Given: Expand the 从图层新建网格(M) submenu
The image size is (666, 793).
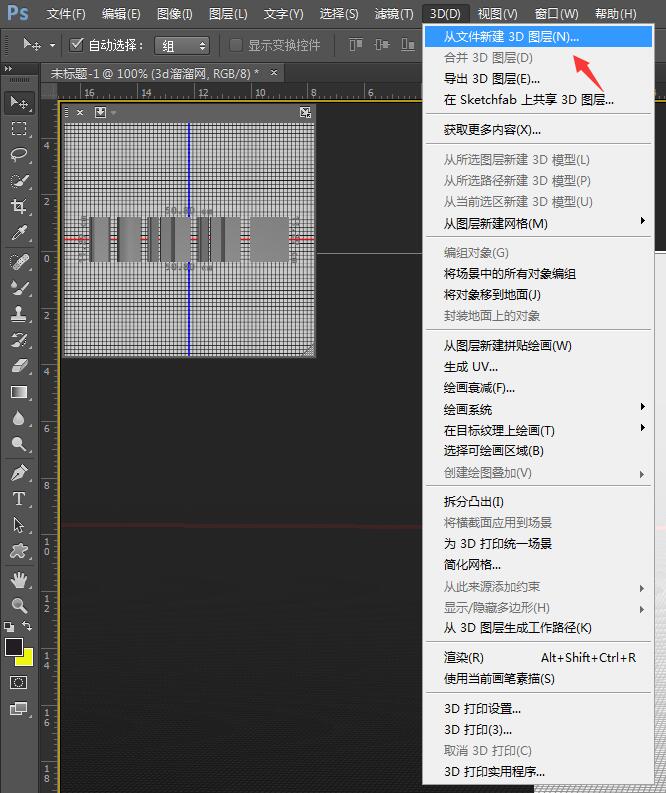Looking at the screenshot, I should coord(538,223).
